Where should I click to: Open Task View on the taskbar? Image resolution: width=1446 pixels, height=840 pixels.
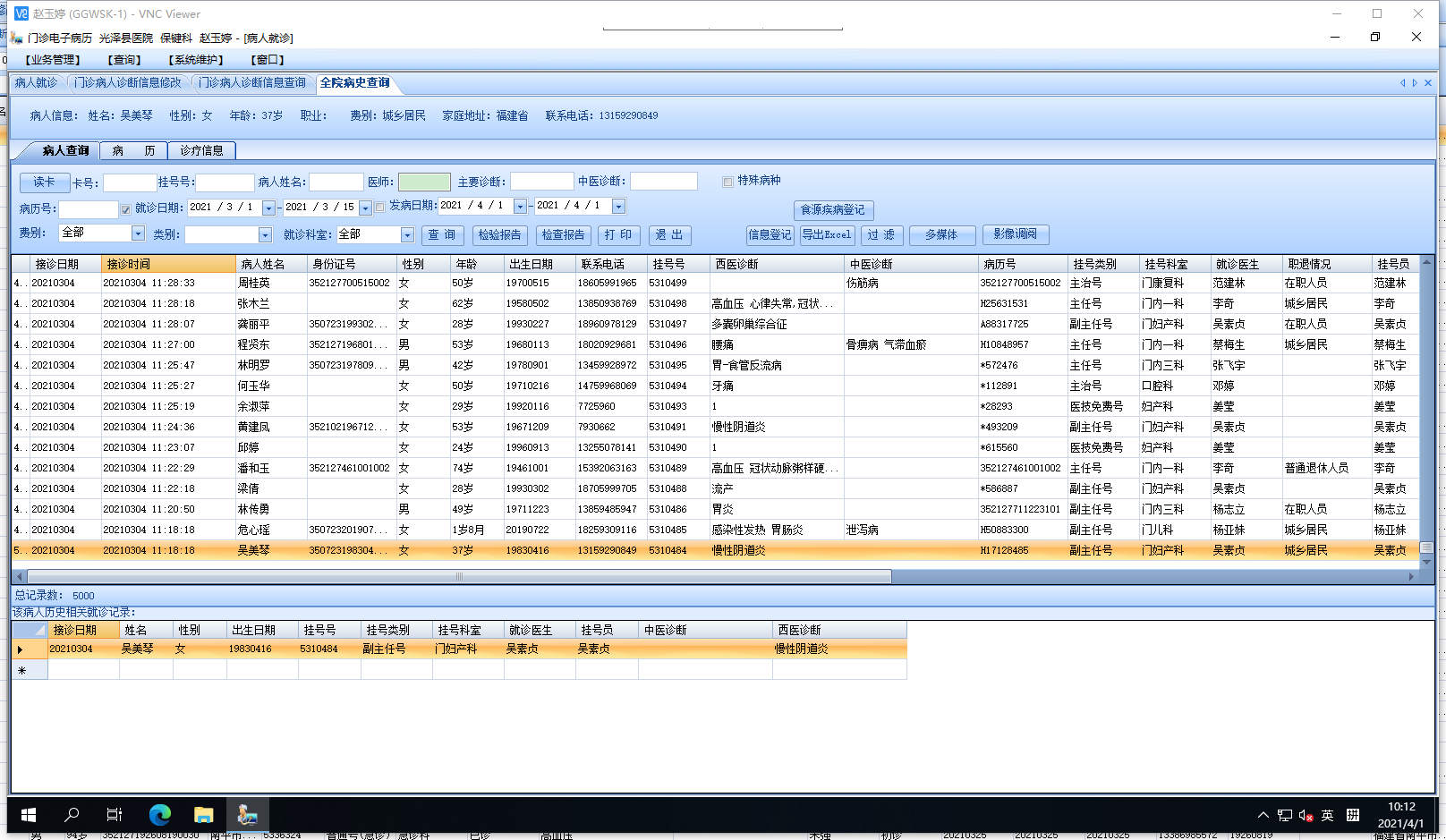(x=115, y=814)
